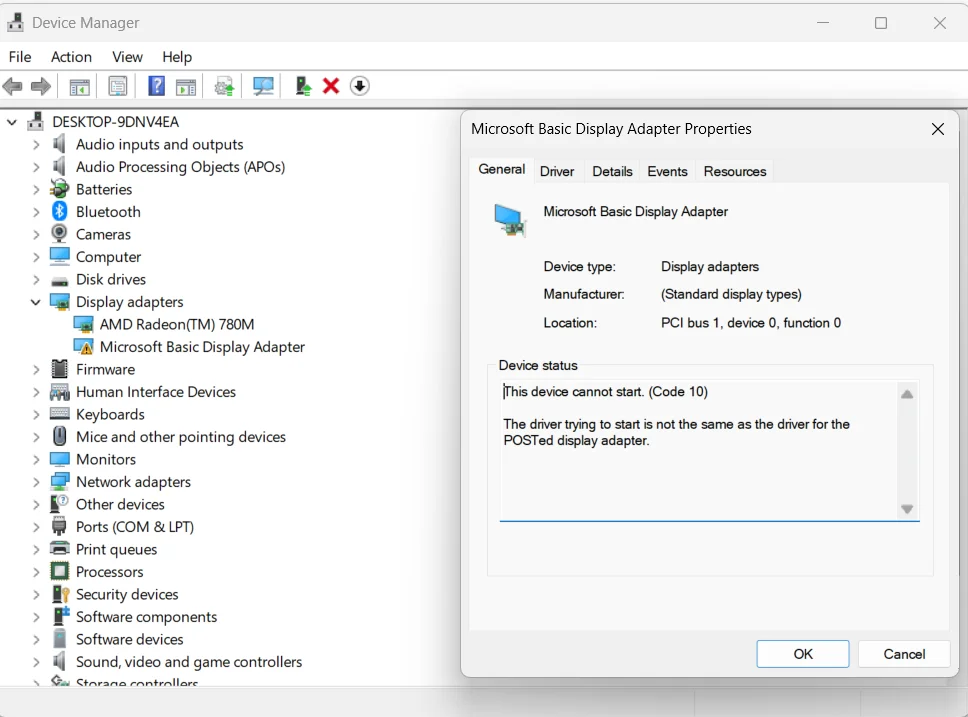Expand the Disk drives node
The image size is (968, 717).
click(x=36, y=279)
